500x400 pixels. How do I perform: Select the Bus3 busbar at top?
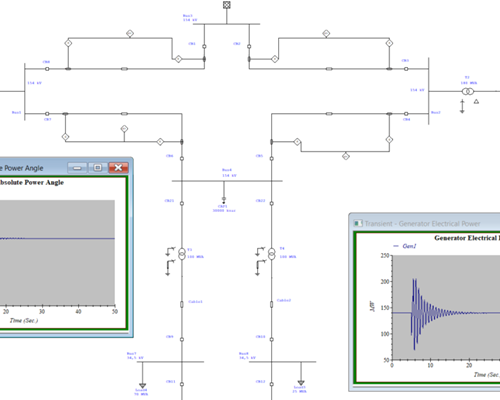227,24
